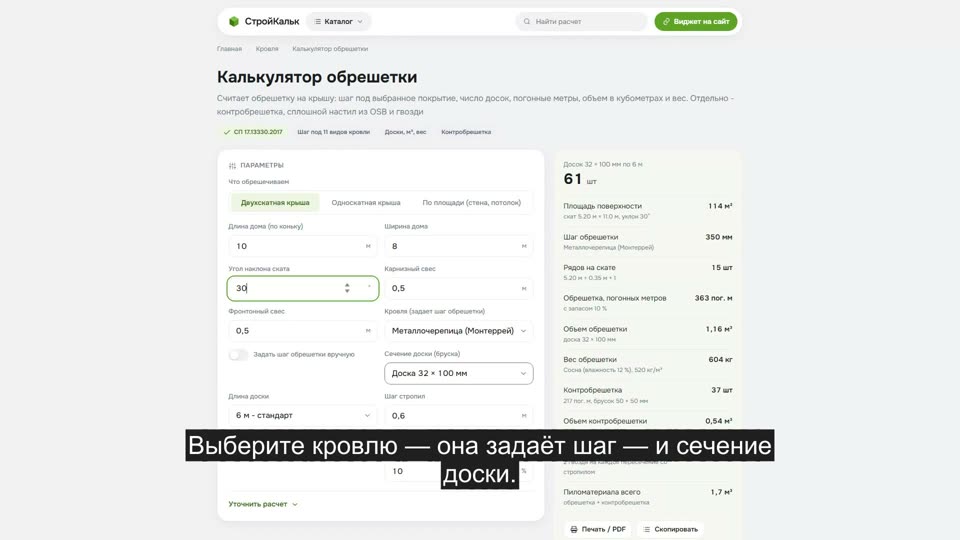Click the green checkmark icon by СП 17.13330.2017
The width and height of the screenshot is (960, 540).
[x=227, y=132]
